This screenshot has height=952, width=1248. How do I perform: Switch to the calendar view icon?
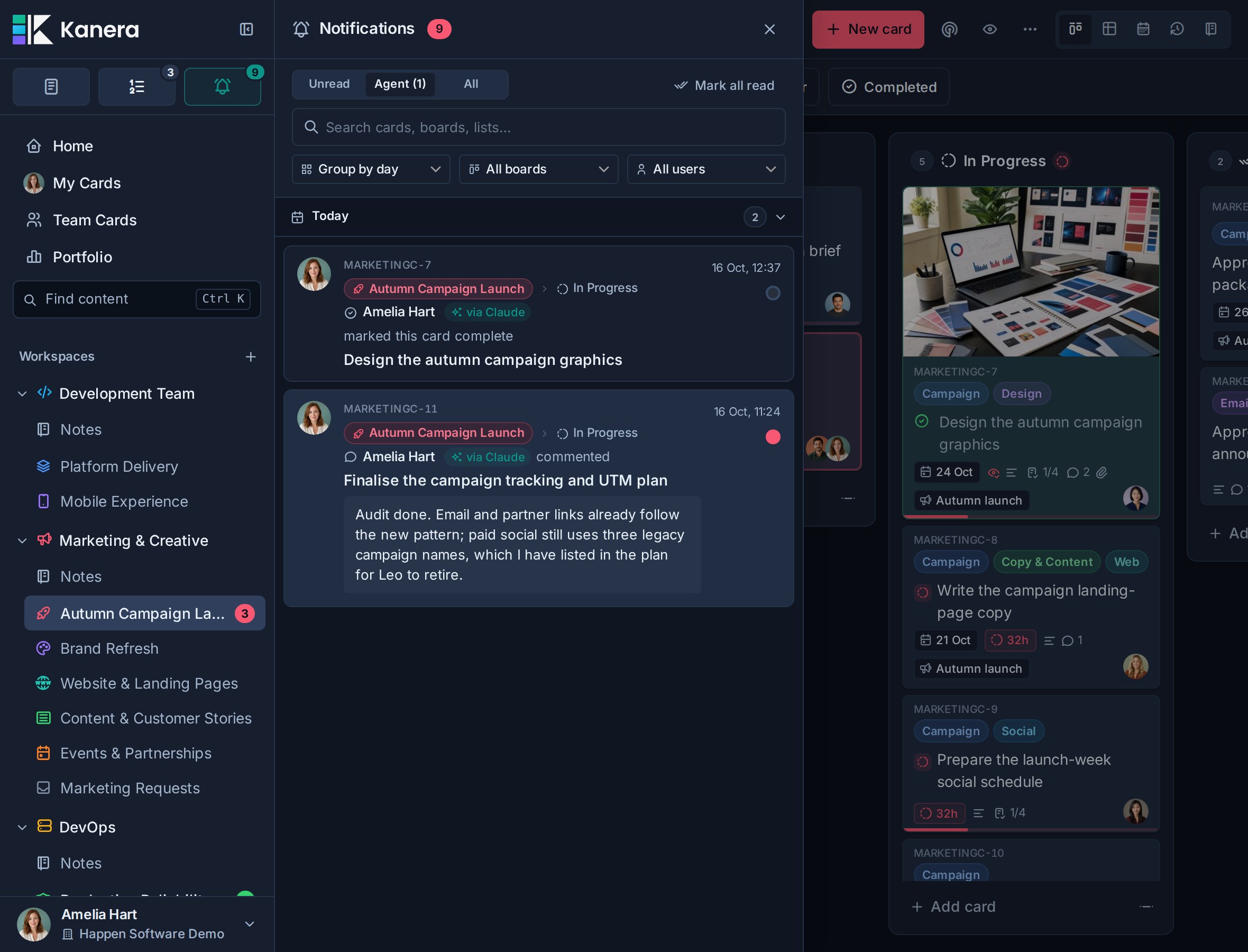point(1143,29)
